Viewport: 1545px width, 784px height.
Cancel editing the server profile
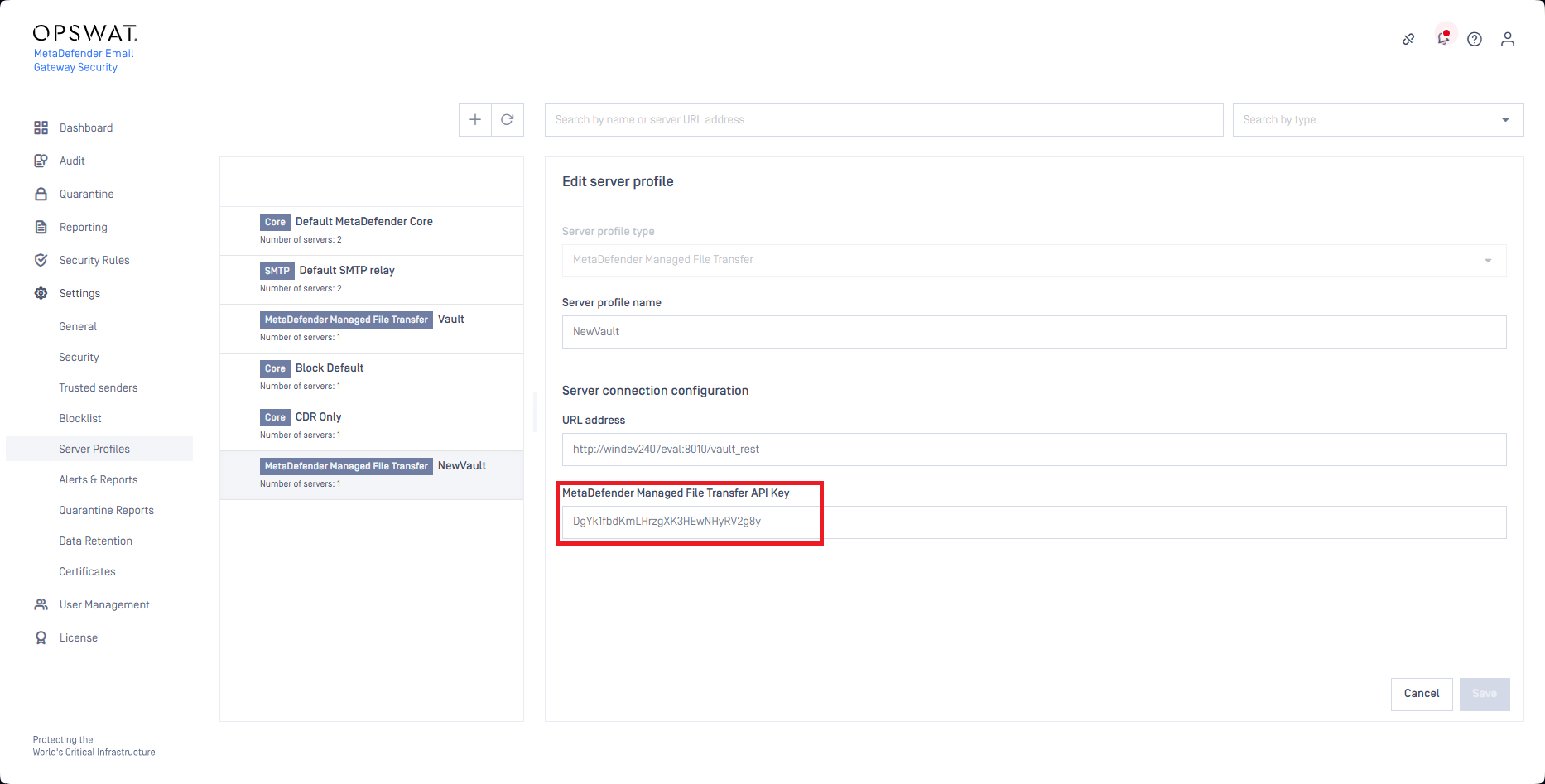(1422, 694)
